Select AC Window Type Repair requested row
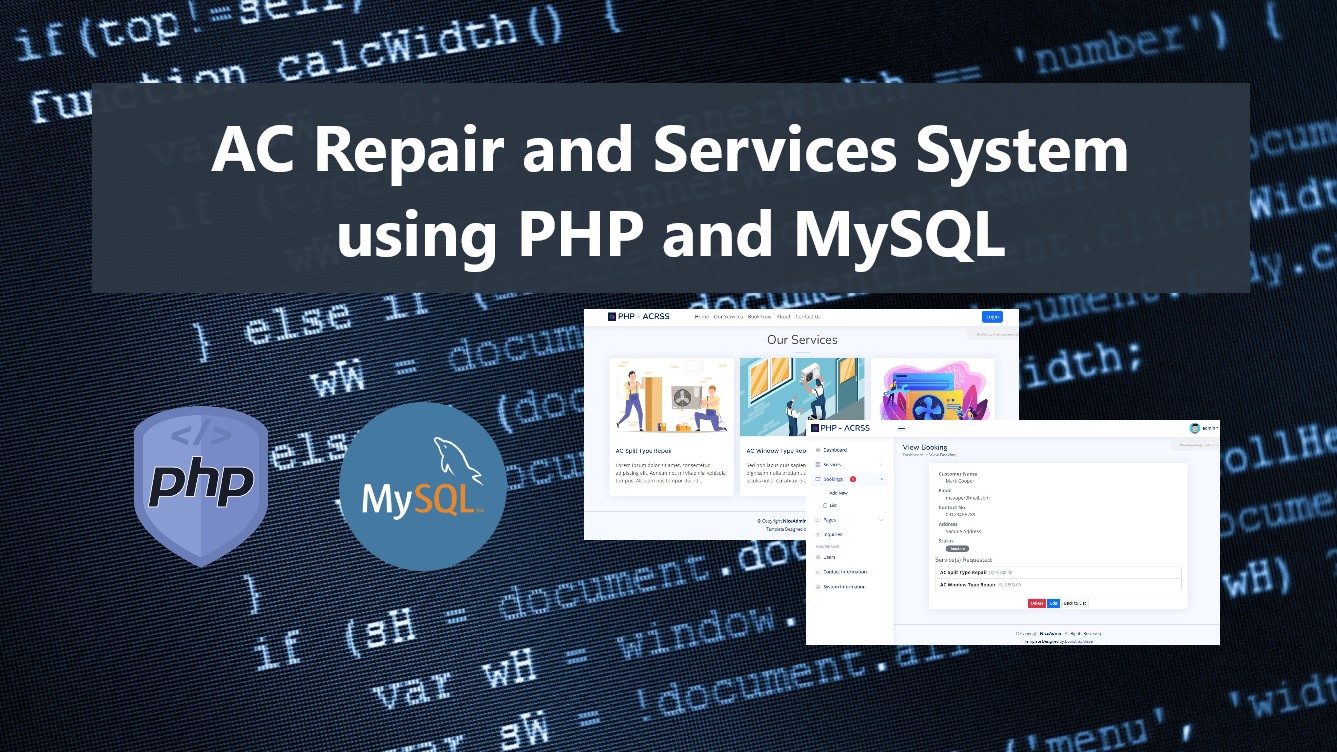 [1058, 584]
